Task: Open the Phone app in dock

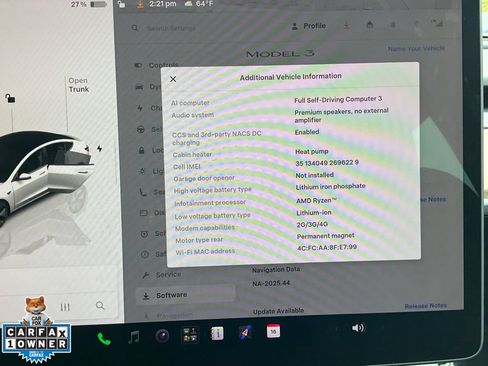Action: 104,339
